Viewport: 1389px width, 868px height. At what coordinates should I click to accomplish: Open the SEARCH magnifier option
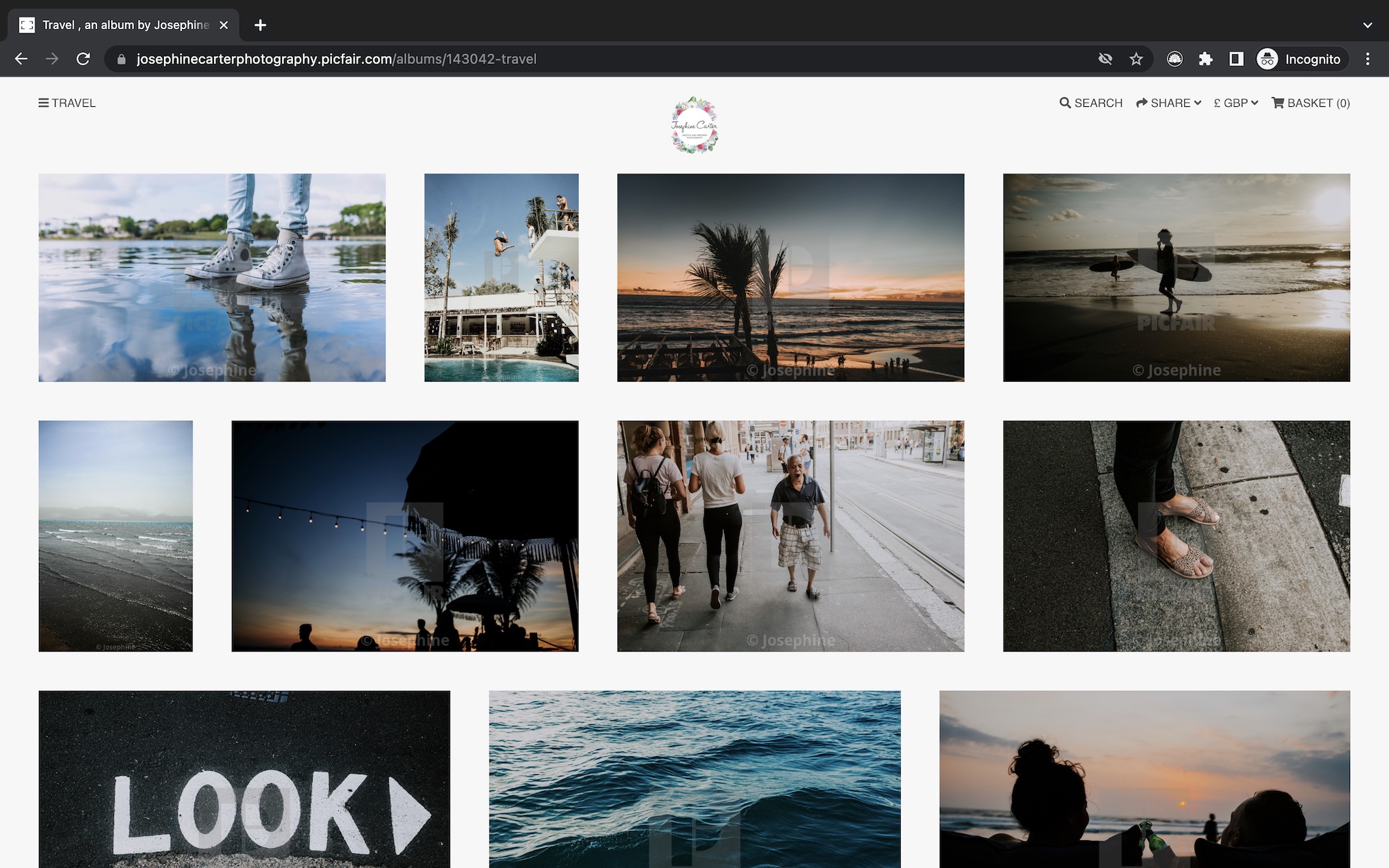point(1090,103)
